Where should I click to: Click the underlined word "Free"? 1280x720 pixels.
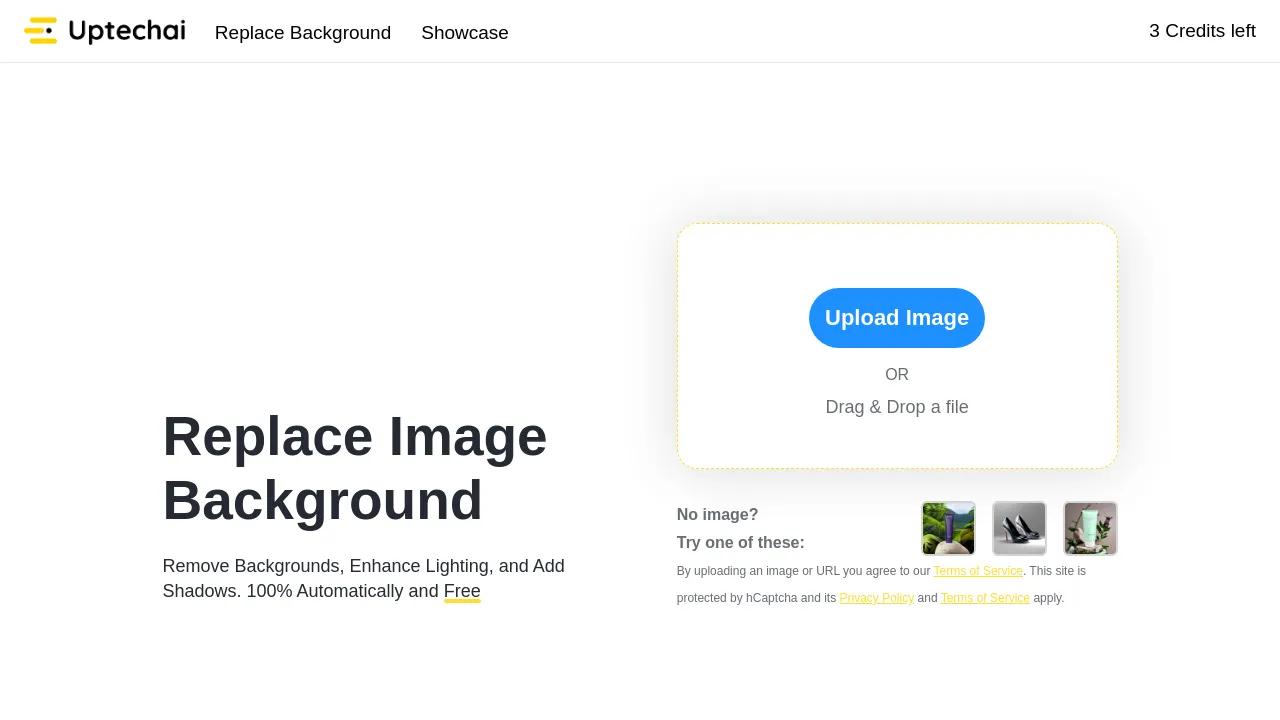[x=462, y=591]
